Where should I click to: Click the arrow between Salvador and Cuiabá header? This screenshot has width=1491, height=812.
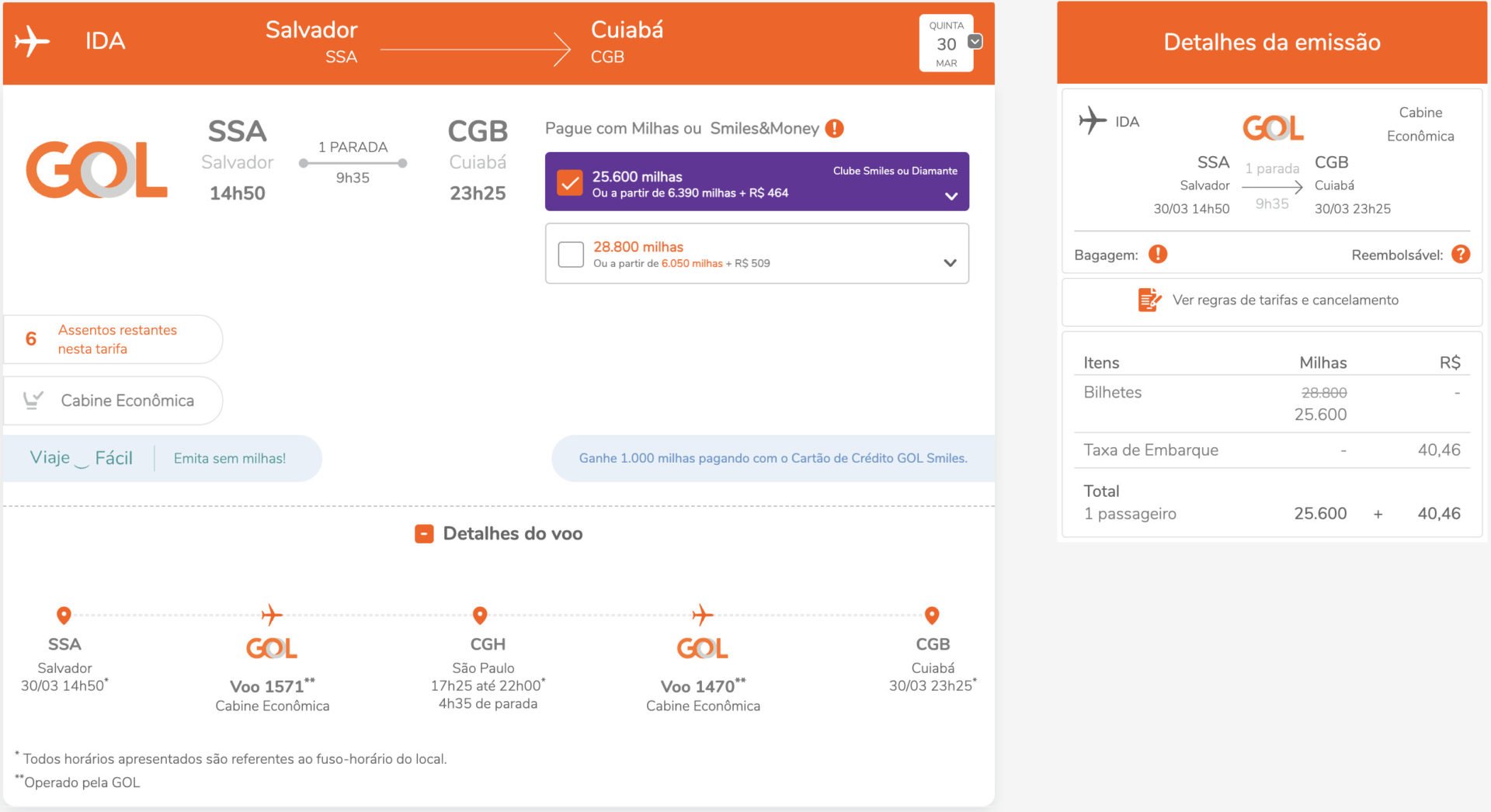(x=475, y=50)
